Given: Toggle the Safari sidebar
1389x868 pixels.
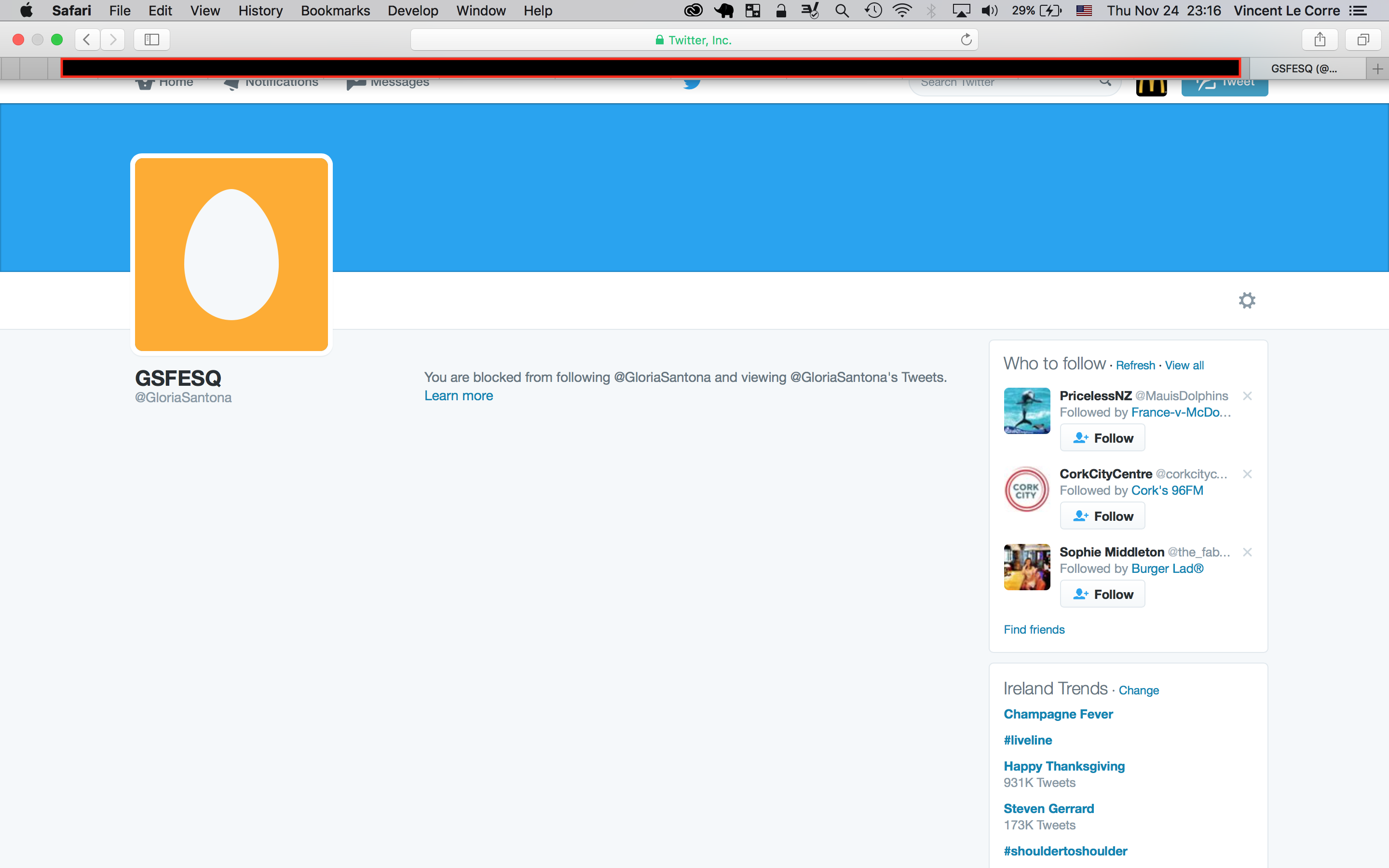Looking at the screenshot, I should tap(151, 40).
